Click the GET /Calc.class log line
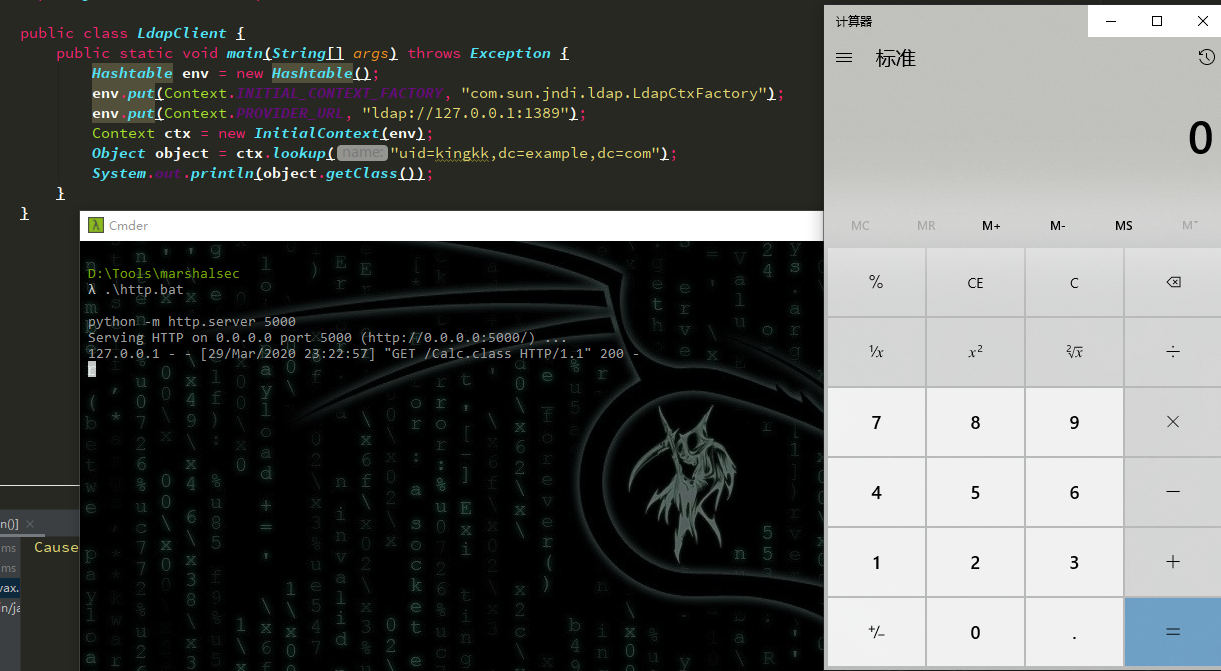Screen dimensions: 1221x671 click(363, 354)
